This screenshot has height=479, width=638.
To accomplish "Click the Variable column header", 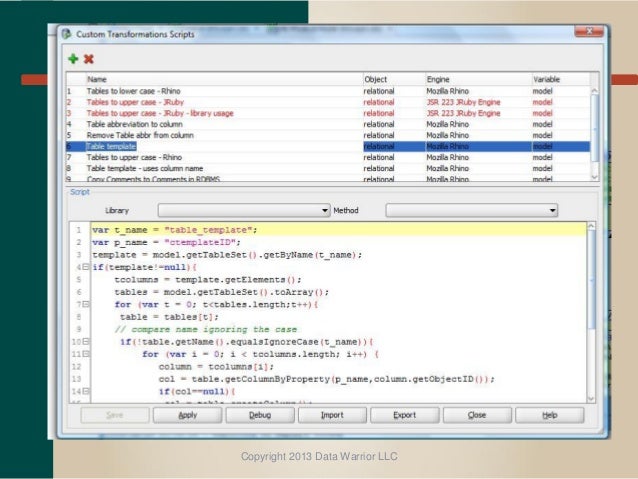I will pyautogui.click(x=561, y=79).
